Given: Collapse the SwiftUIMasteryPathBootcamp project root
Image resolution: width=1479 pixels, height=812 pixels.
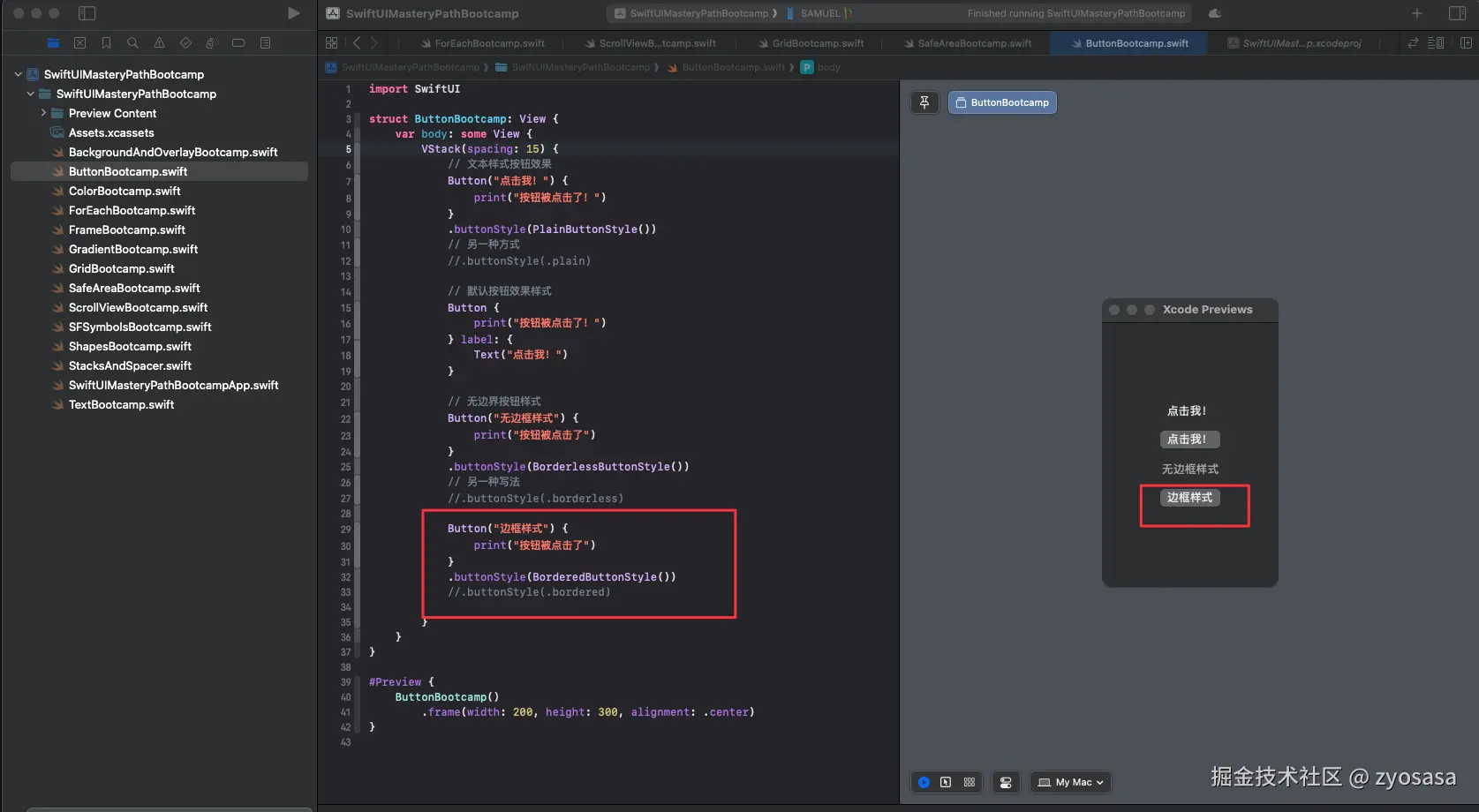Looking at the screenshot, I should tap(18, 74).
